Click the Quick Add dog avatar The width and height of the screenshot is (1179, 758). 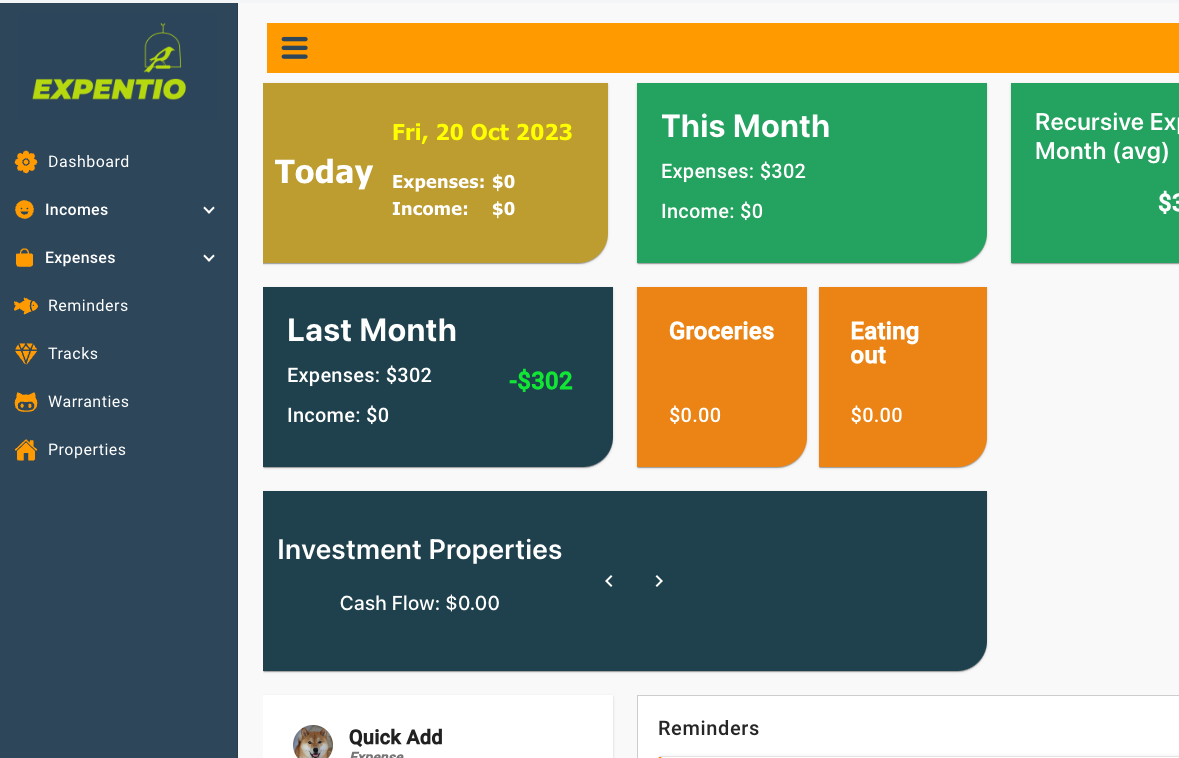coord(313,741)
